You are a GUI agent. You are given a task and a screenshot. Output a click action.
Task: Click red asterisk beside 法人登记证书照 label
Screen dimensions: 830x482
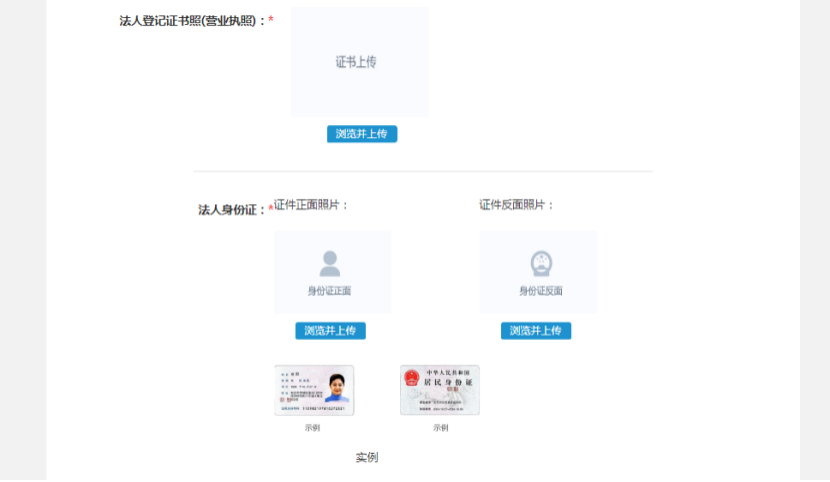(x=271, y=20)
